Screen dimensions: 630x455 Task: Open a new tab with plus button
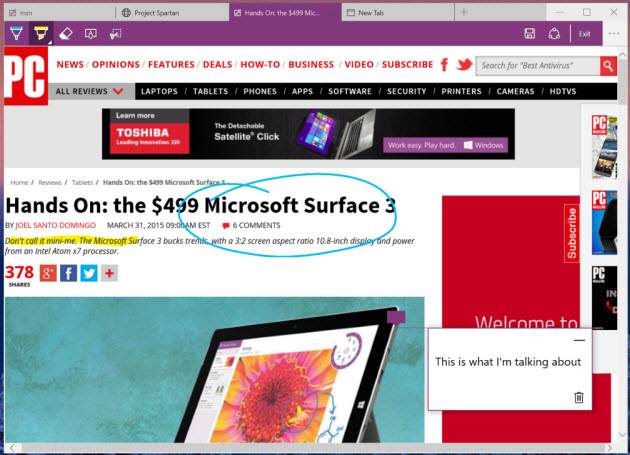(464, 12)
